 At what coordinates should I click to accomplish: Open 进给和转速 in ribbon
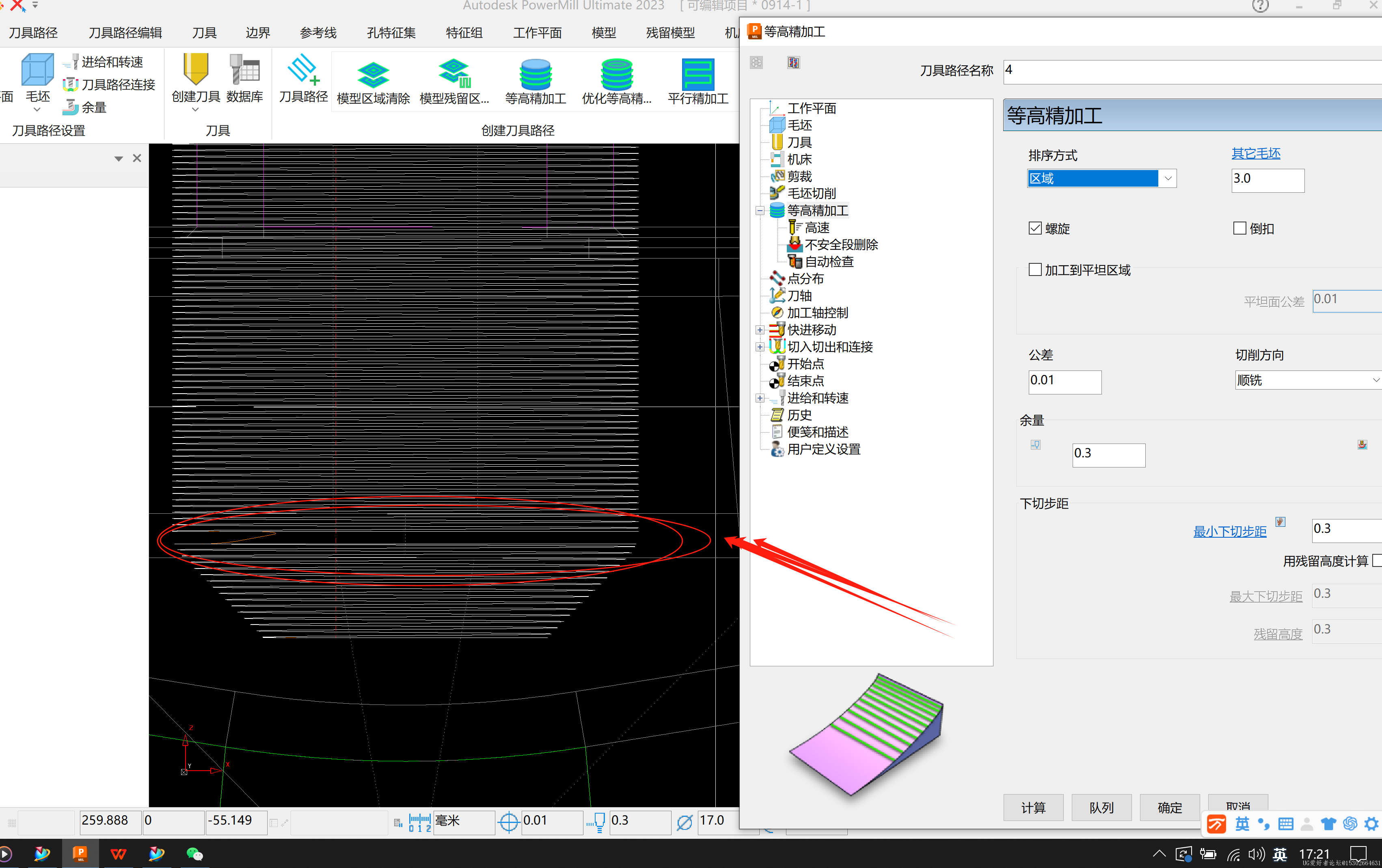[103, 62]
